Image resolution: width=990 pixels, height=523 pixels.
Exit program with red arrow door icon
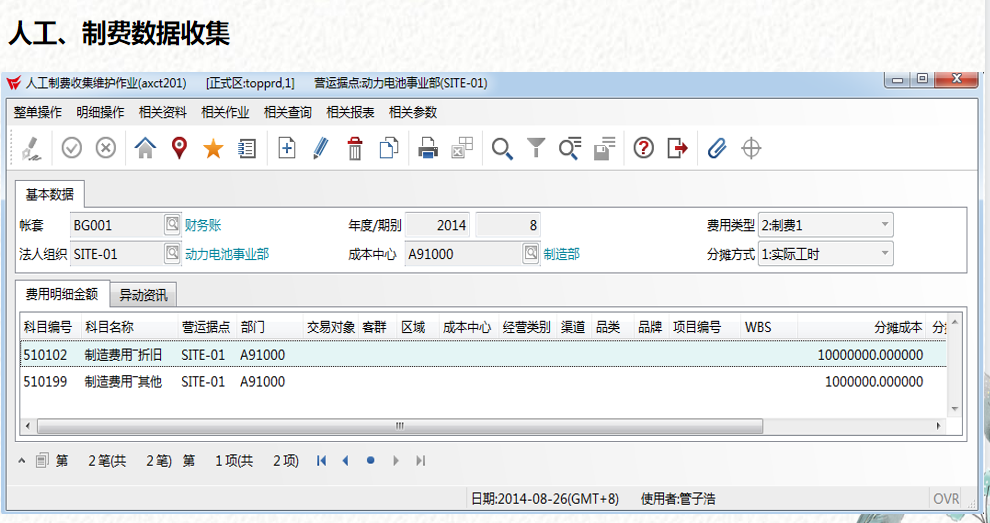click(x=677, y=148)
